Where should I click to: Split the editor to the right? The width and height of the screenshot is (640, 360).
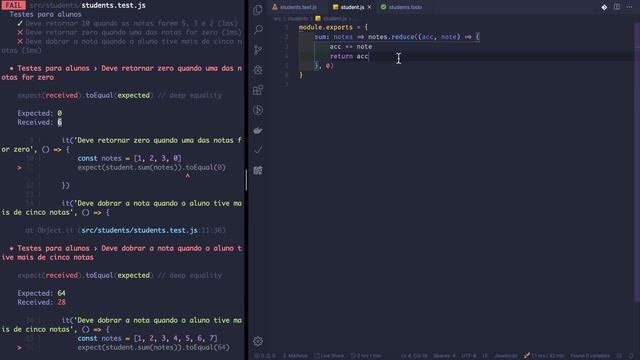(x=617, y=7)
